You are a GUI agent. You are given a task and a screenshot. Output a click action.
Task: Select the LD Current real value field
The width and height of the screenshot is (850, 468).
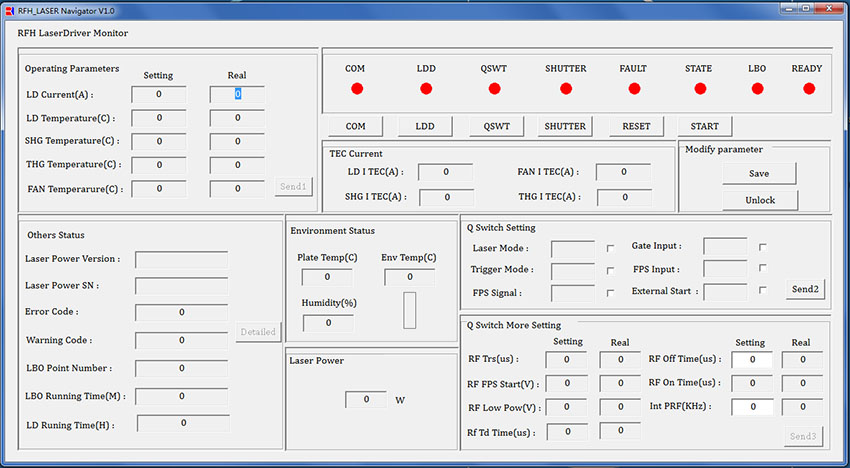[237, 94]
